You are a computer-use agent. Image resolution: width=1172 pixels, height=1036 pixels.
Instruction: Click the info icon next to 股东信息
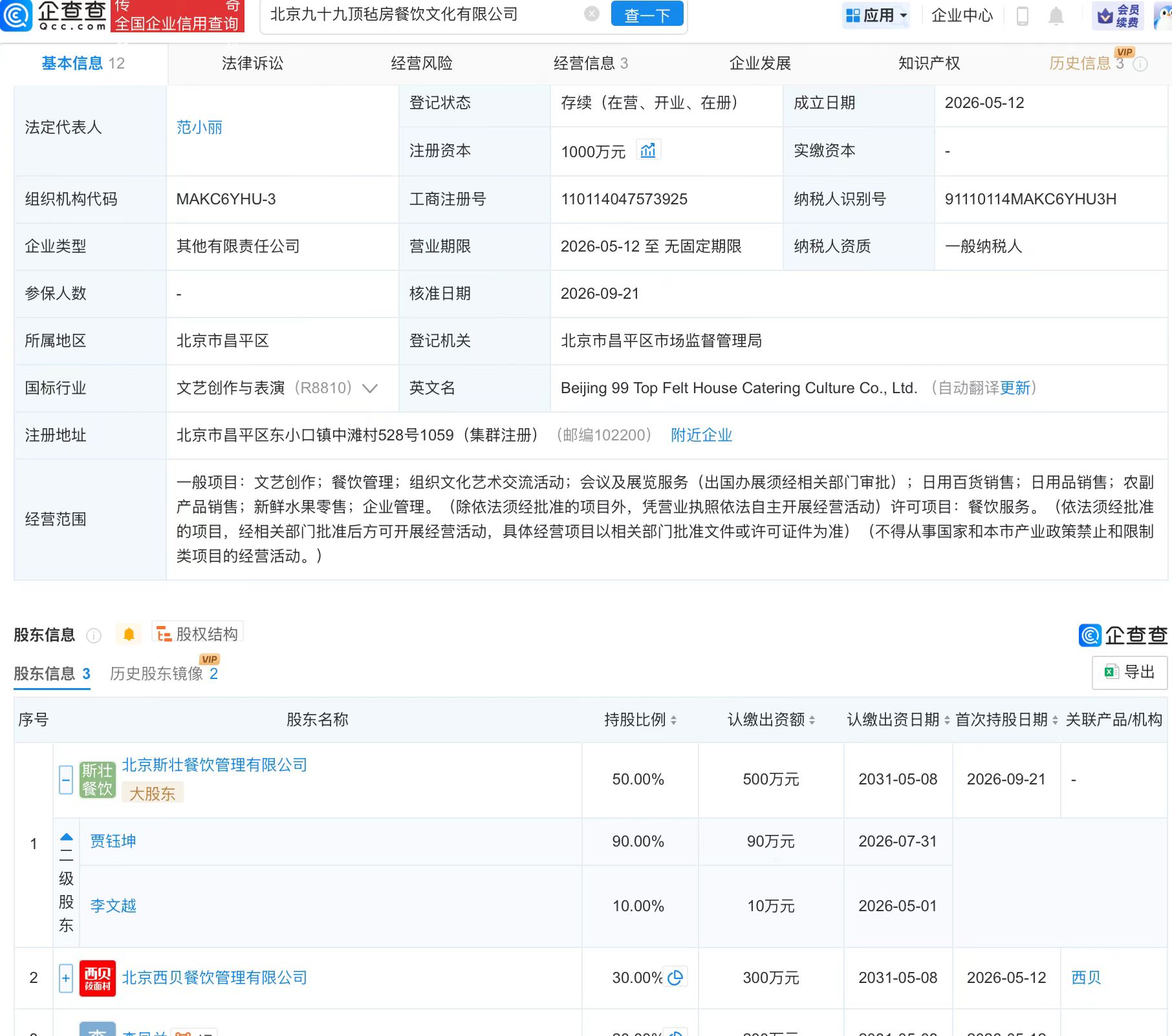pyautogui.click(x=94, y=636)
